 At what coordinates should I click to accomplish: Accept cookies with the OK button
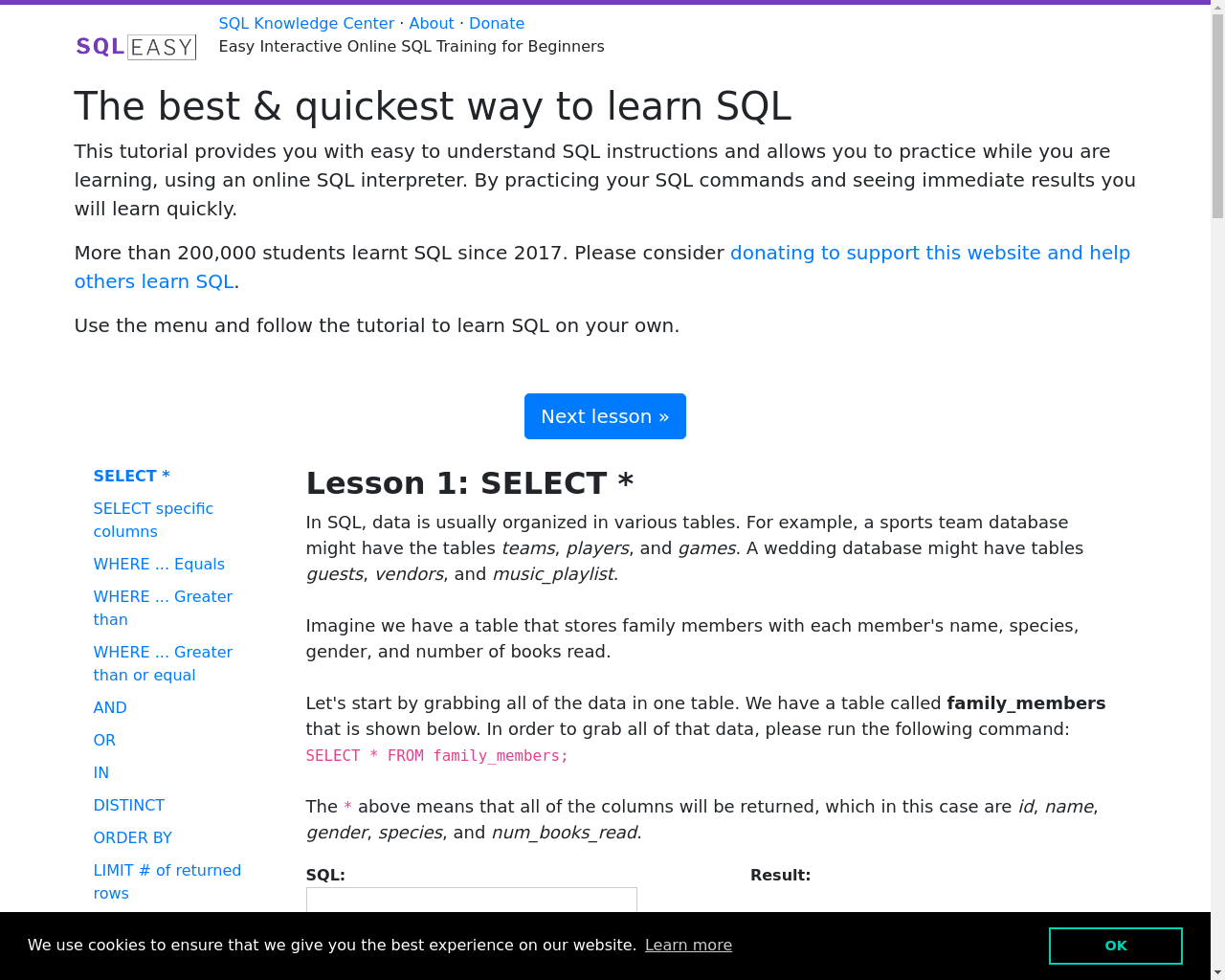(x=1116, y=946)
